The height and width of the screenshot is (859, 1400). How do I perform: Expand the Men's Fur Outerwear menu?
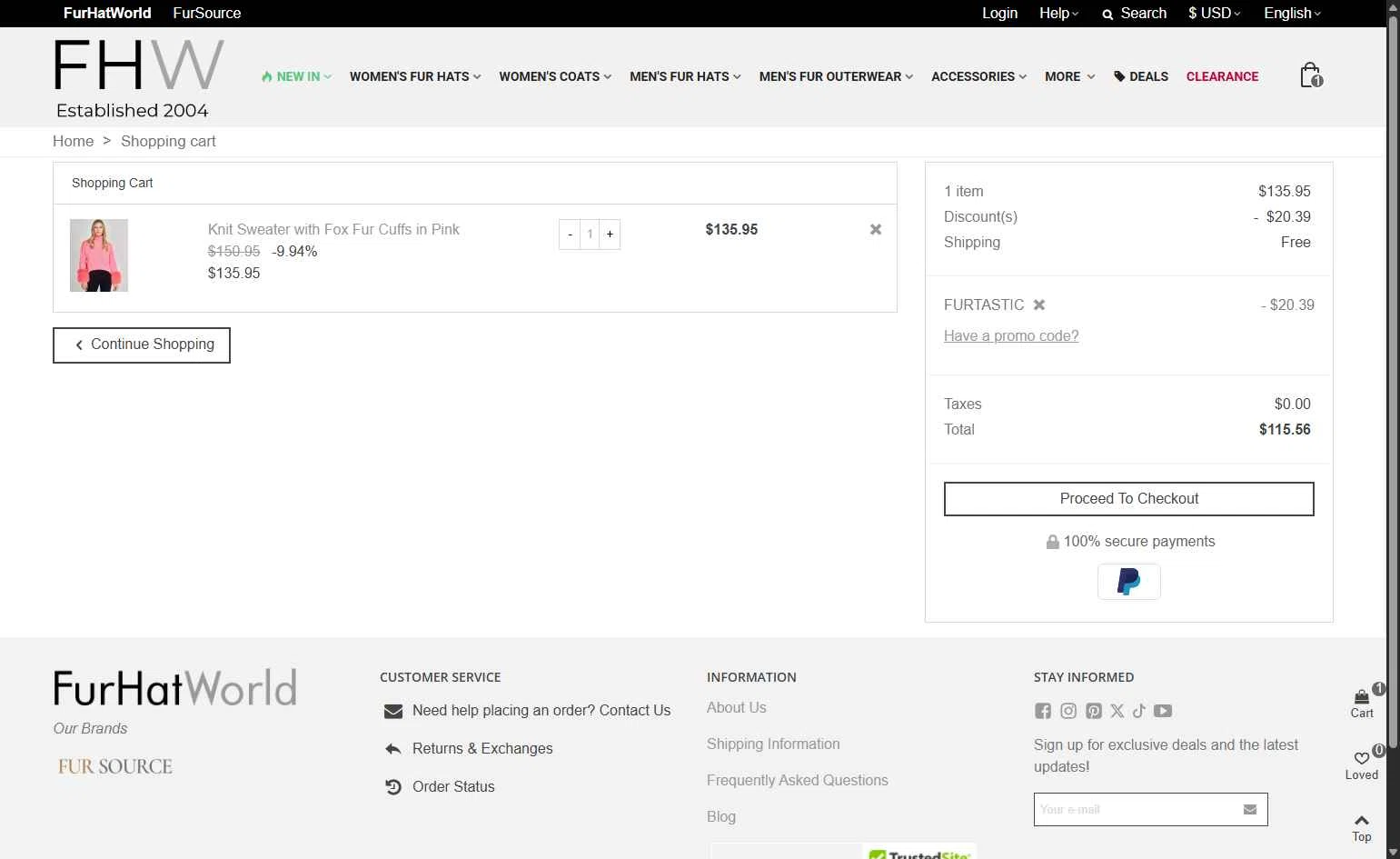[x=836, y=76]
